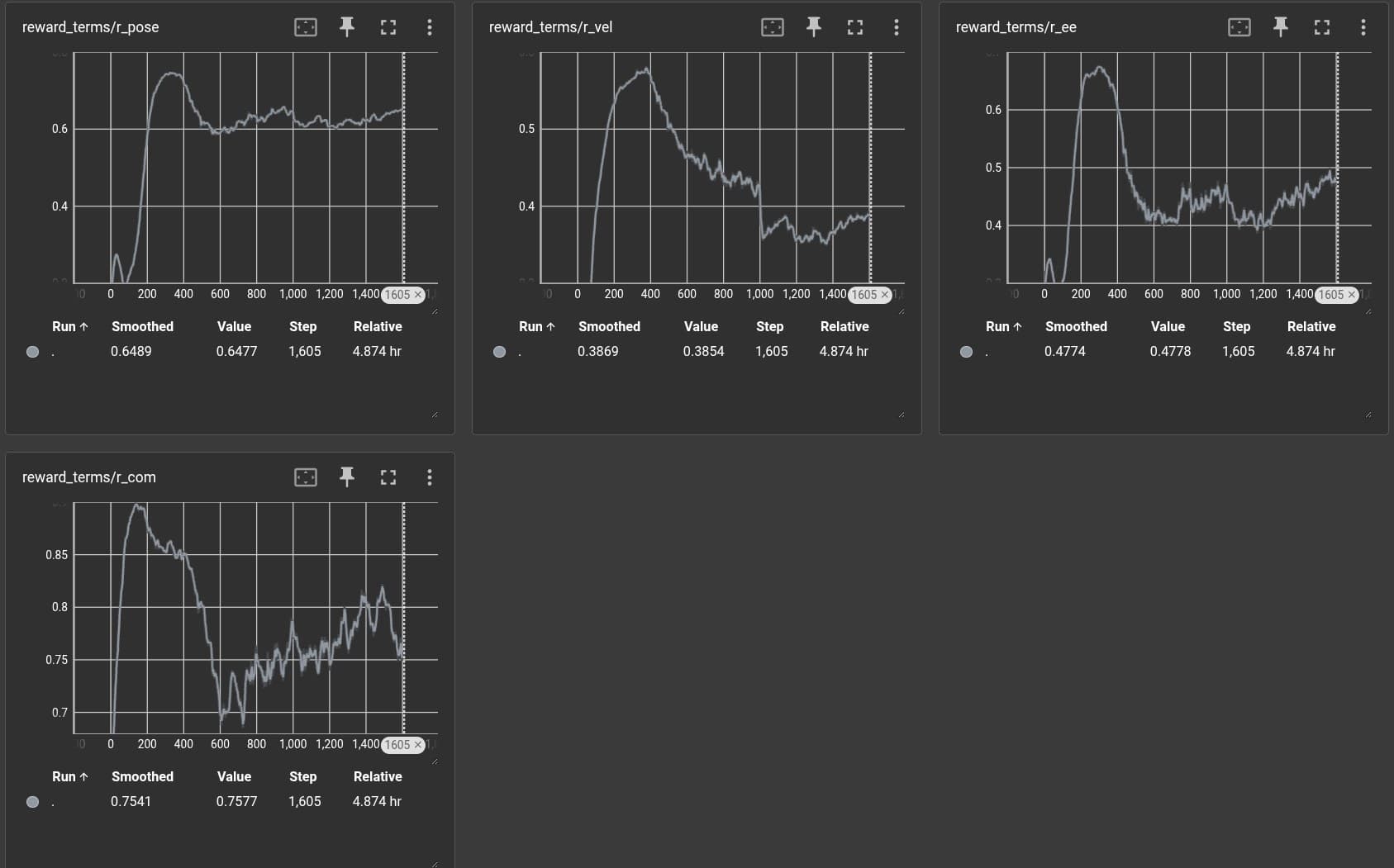The height and width of the screenshot is (868, 1394).
Task: Click smoothed value 0.3869 in r_vel table
Action: click(598, 352)
